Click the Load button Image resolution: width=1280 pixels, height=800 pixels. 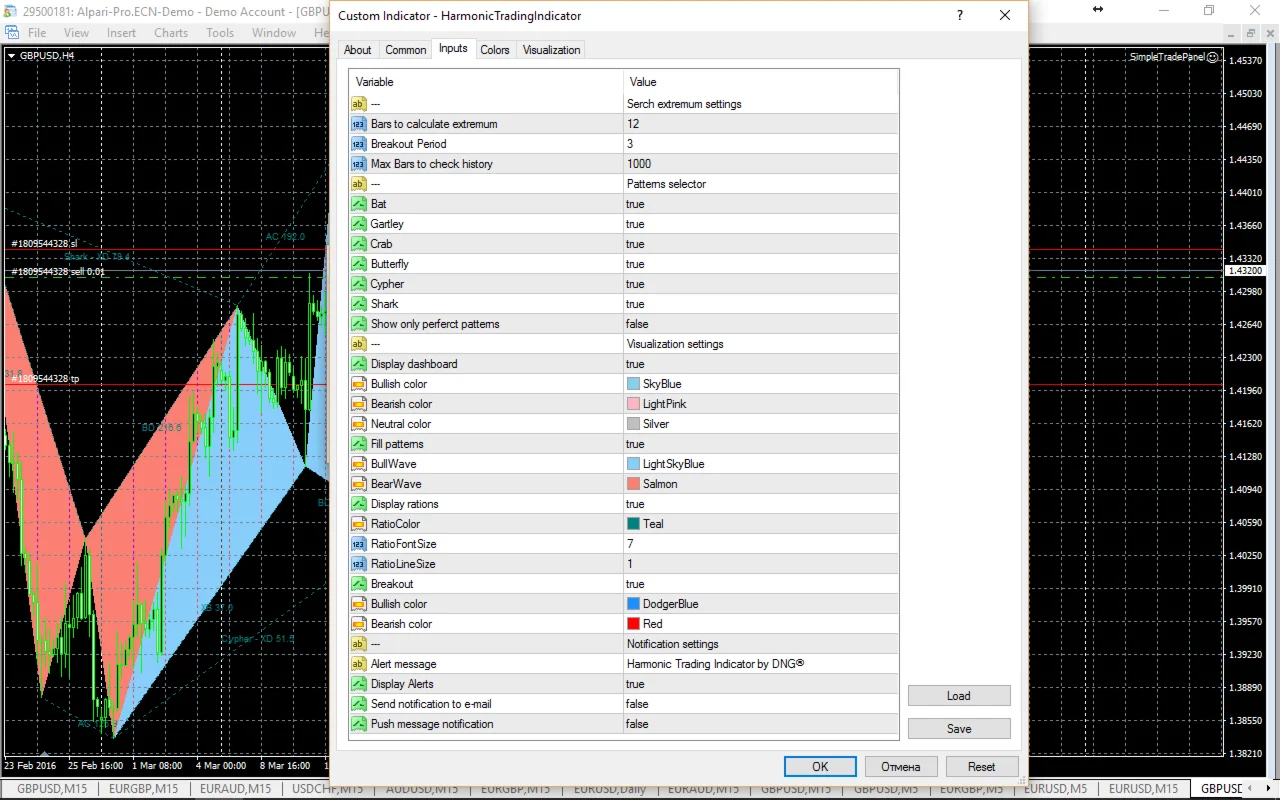958,696
